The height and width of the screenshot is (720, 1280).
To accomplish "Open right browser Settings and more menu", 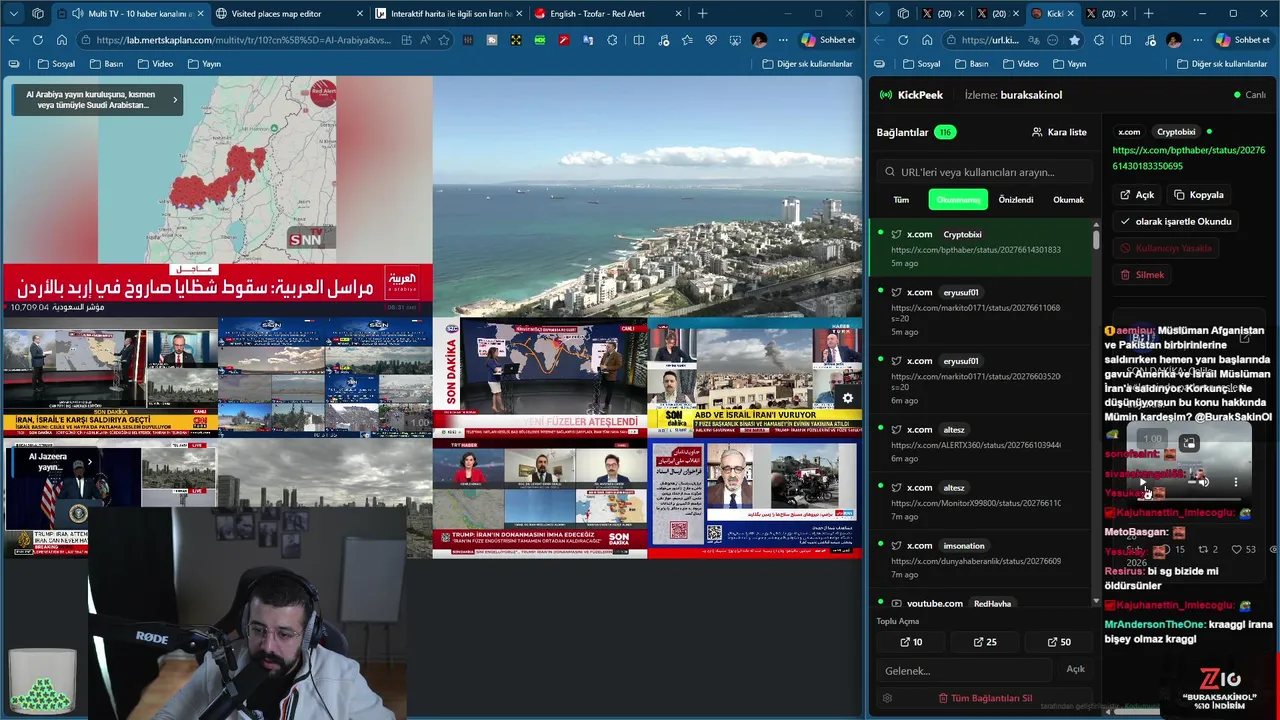I will coord(1199,40).
